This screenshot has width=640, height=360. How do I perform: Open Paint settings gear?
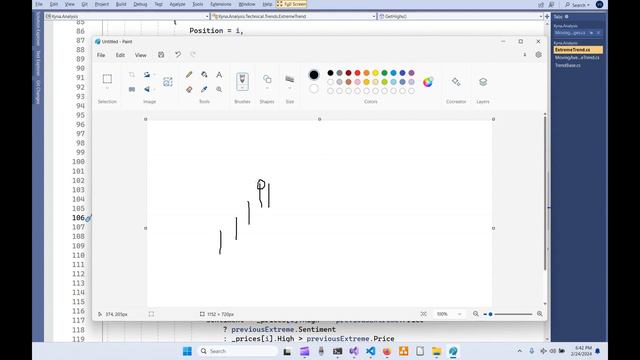point(538,55)
